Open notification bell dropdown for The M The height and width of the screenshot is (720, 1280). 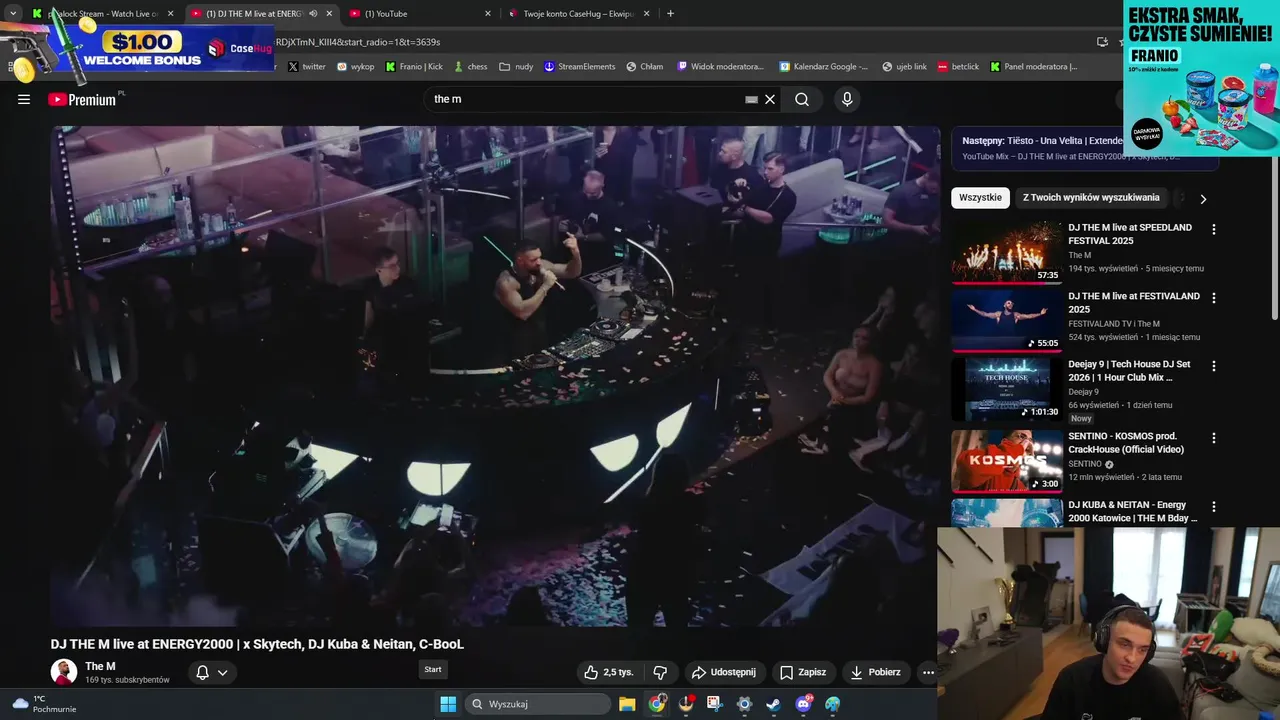pos(212,672)
